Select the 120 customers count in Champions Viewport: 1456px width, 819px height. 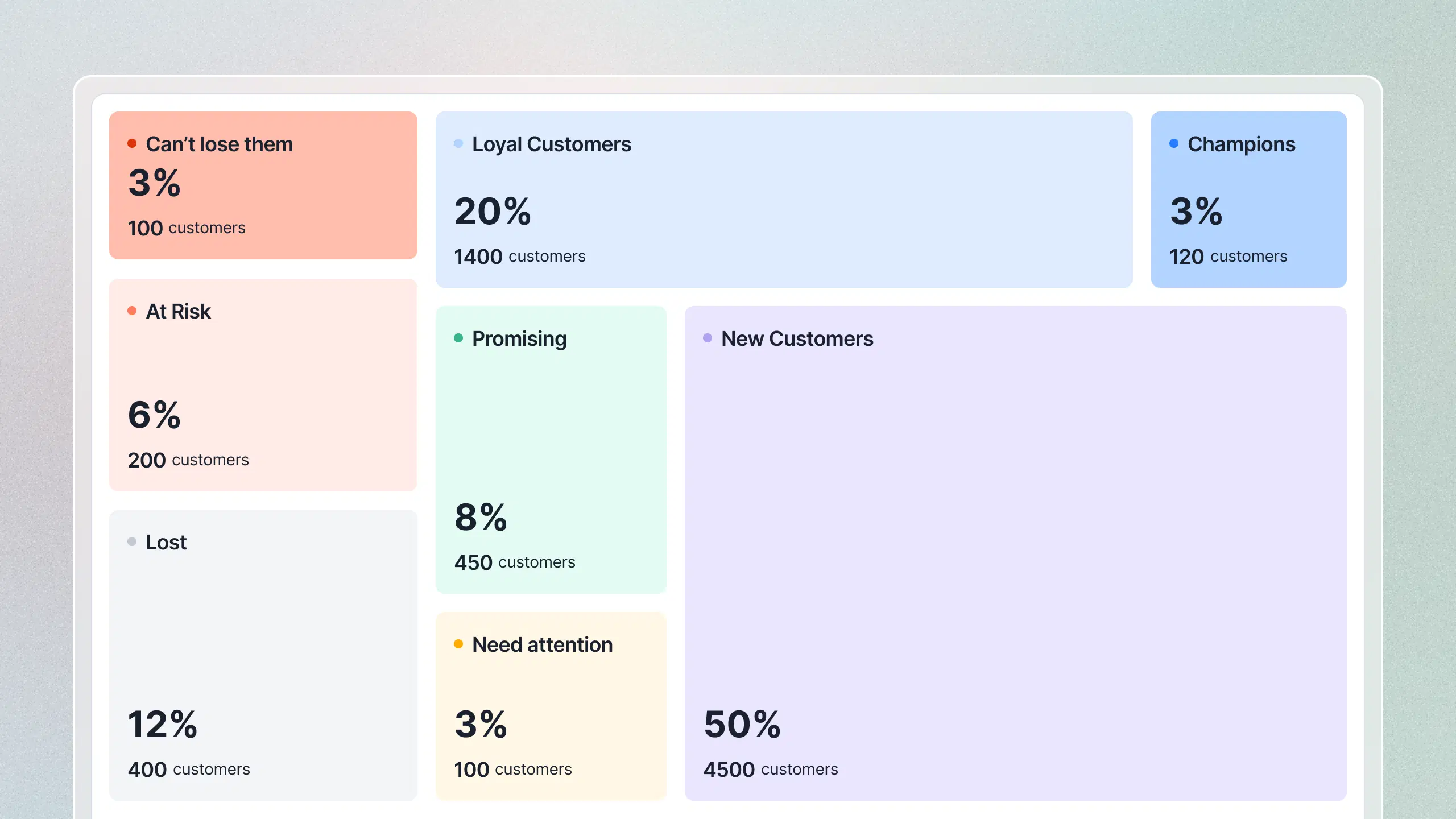[1228, 257]
